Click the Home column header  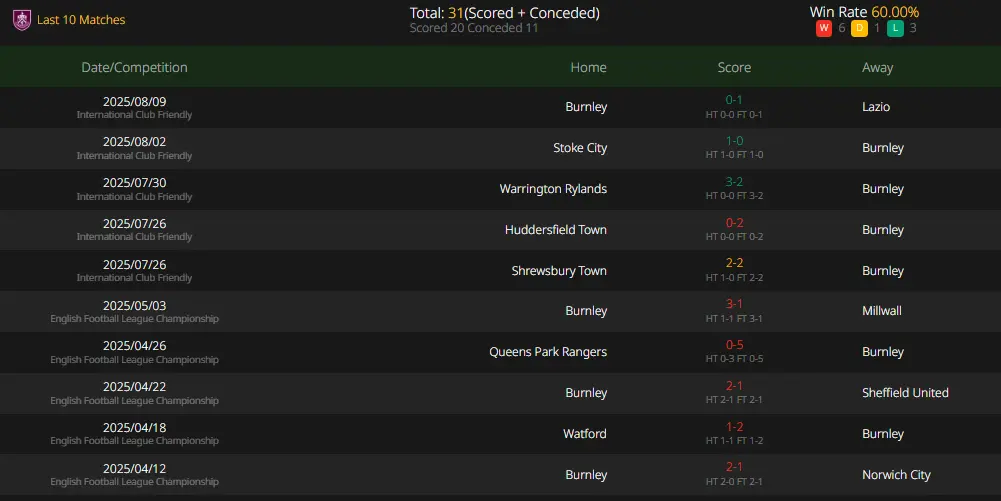click(x=589, y=67)
